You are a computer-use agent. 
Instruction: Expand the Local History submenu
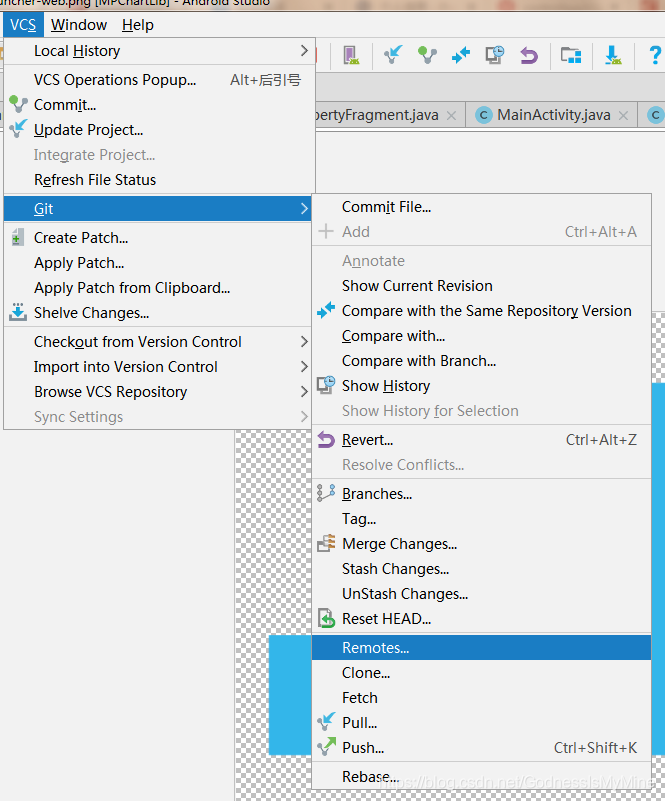pyautogui.click(x=159, y=51)
